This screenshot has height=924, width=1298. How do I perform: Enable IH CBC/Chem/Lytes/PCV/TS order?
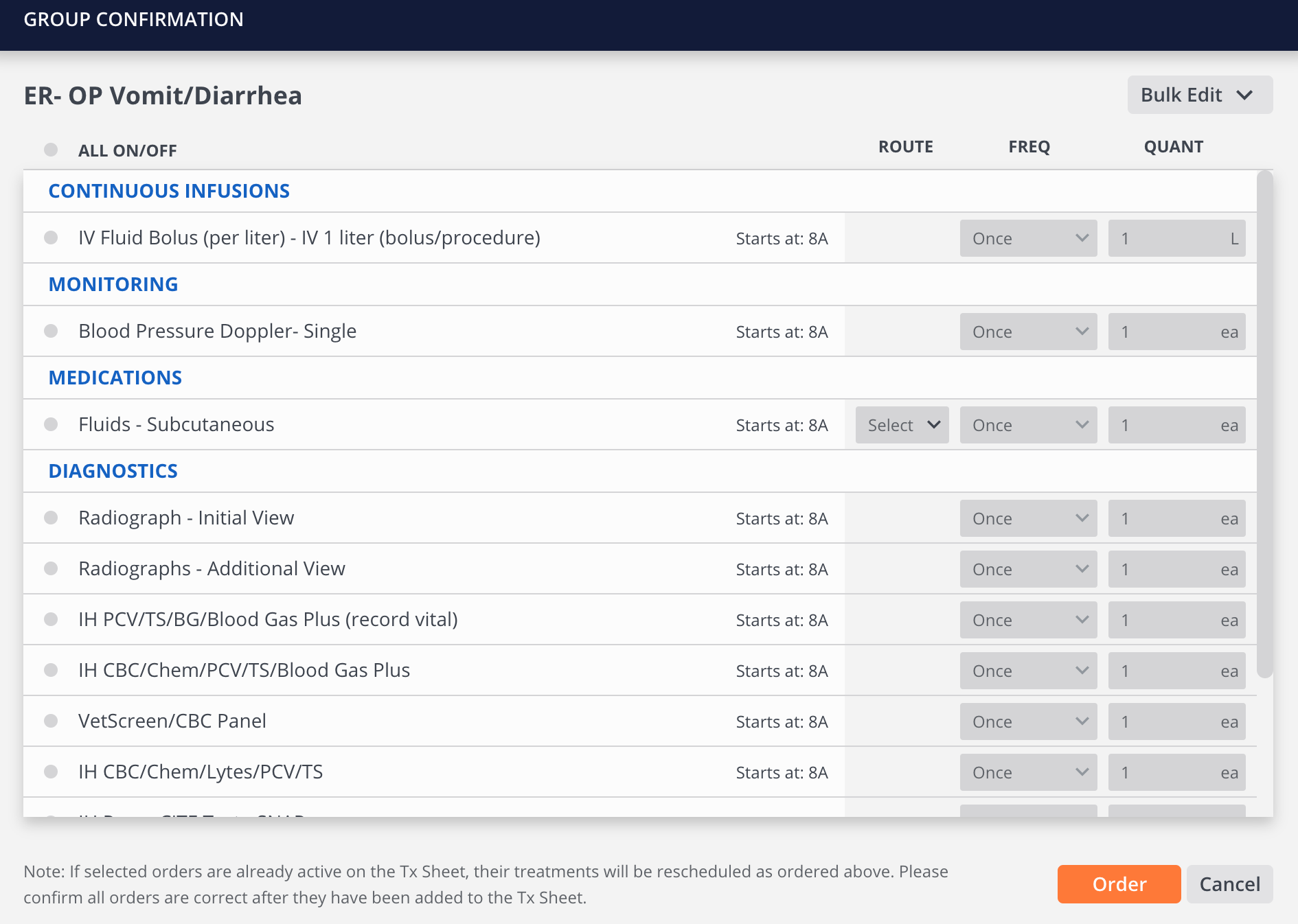51,772
